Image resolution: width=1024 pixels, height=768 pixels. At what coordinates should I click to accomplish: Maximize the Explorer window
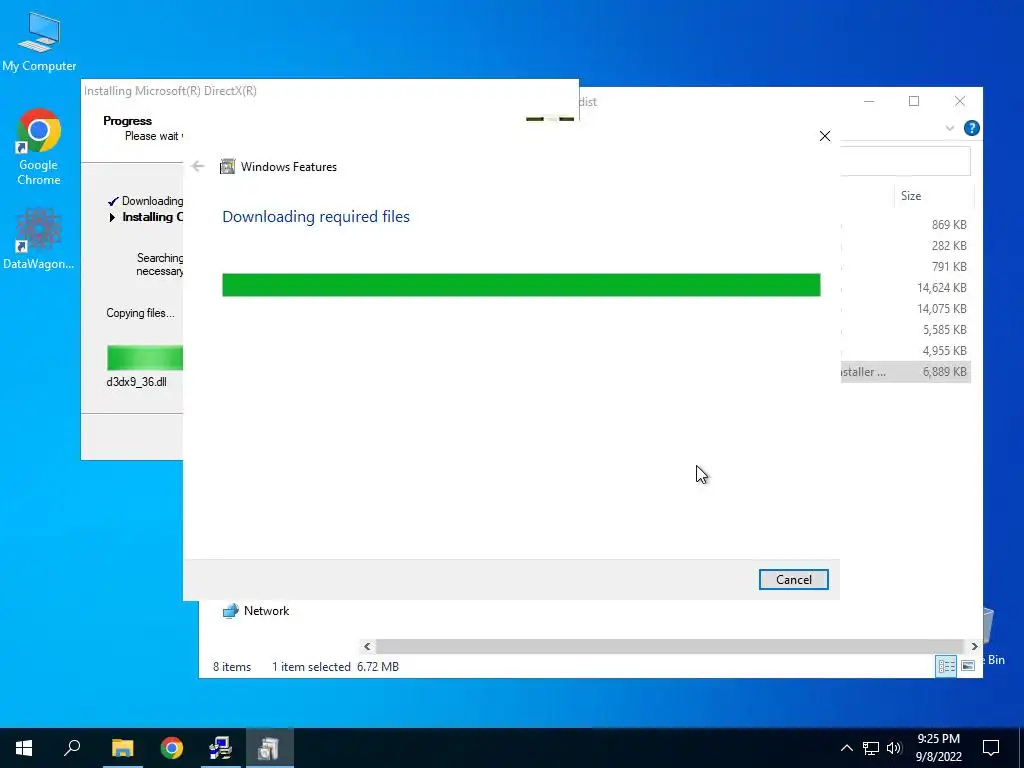[914, 101]
